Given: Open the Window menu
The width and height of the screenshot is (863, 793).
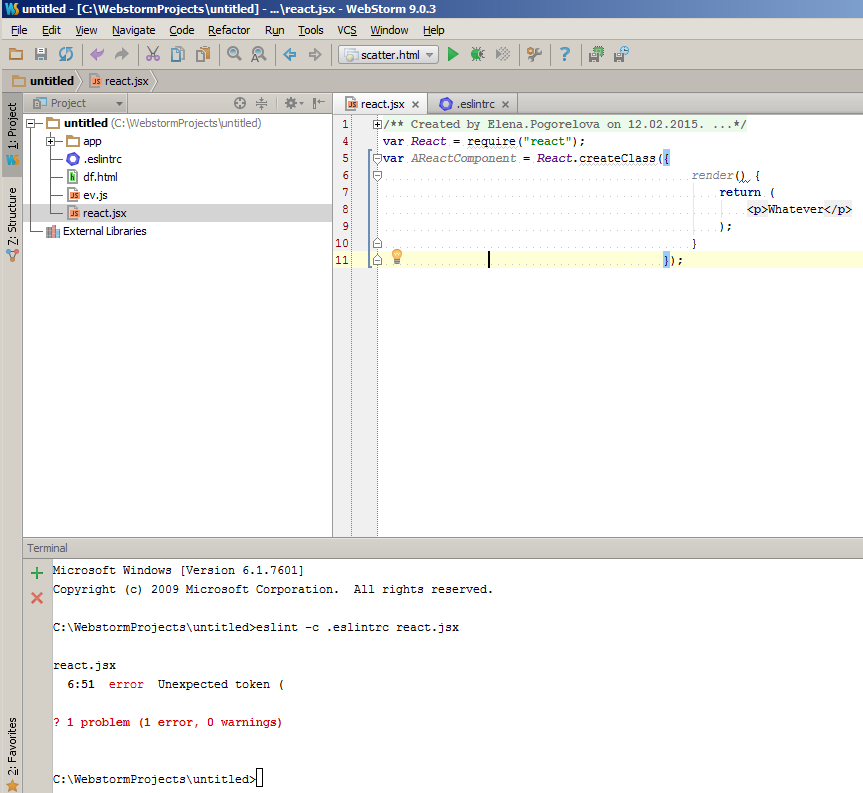Looking at the screenshot, I should pyautogui.click(x=389, y=30).
